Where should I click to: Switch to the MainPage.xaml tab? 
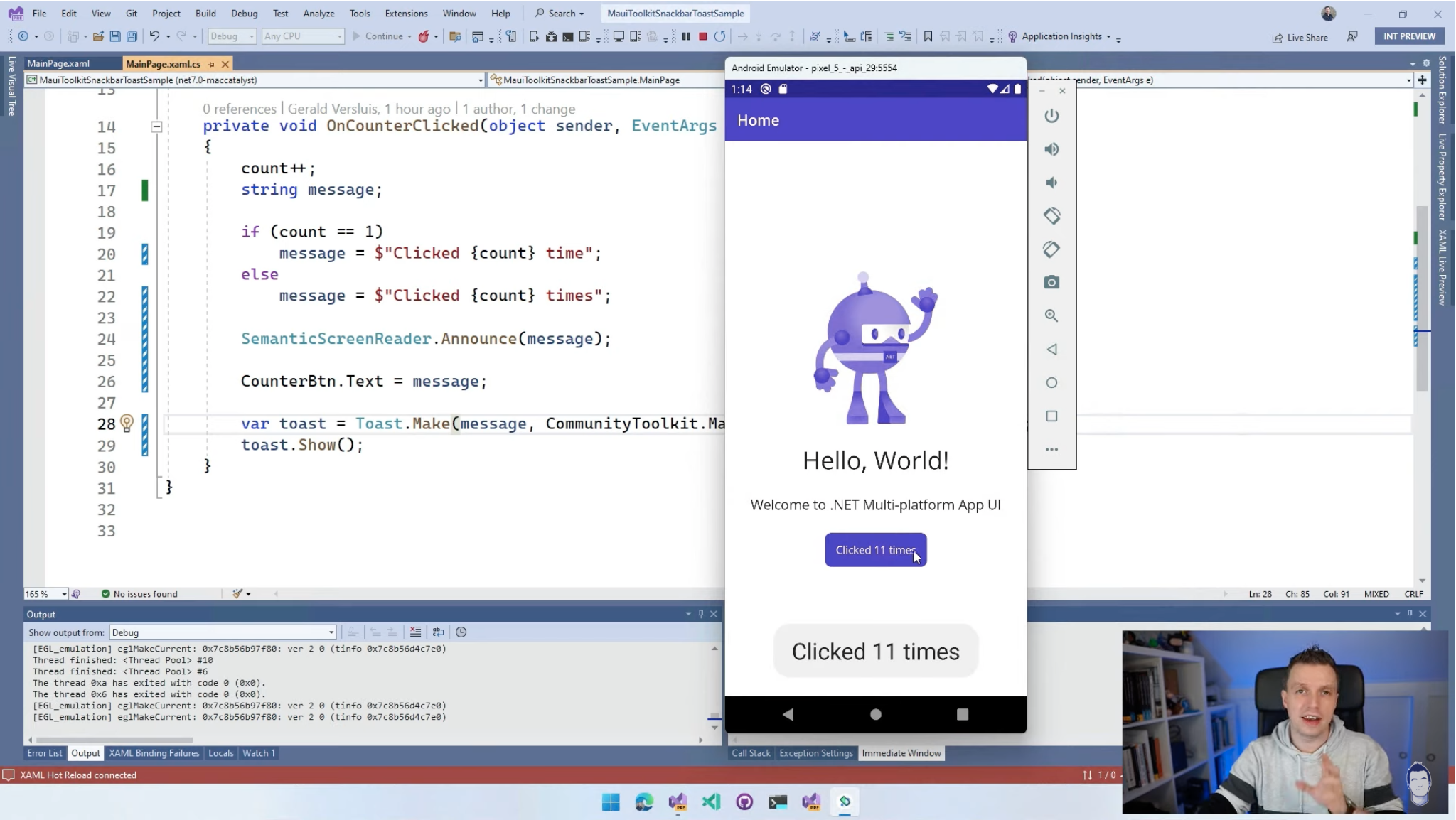tap(58, 64)
